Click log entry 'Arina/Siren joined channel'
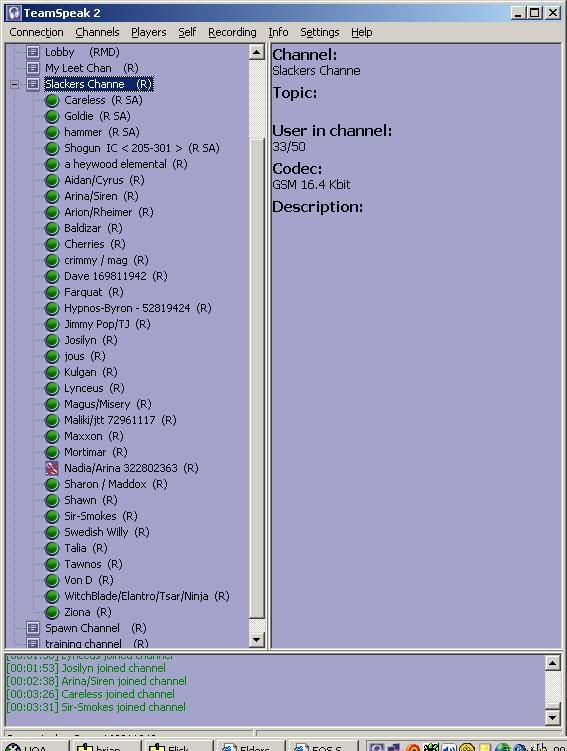The height and width of the screenshot is (751, 567). [97, 681]
